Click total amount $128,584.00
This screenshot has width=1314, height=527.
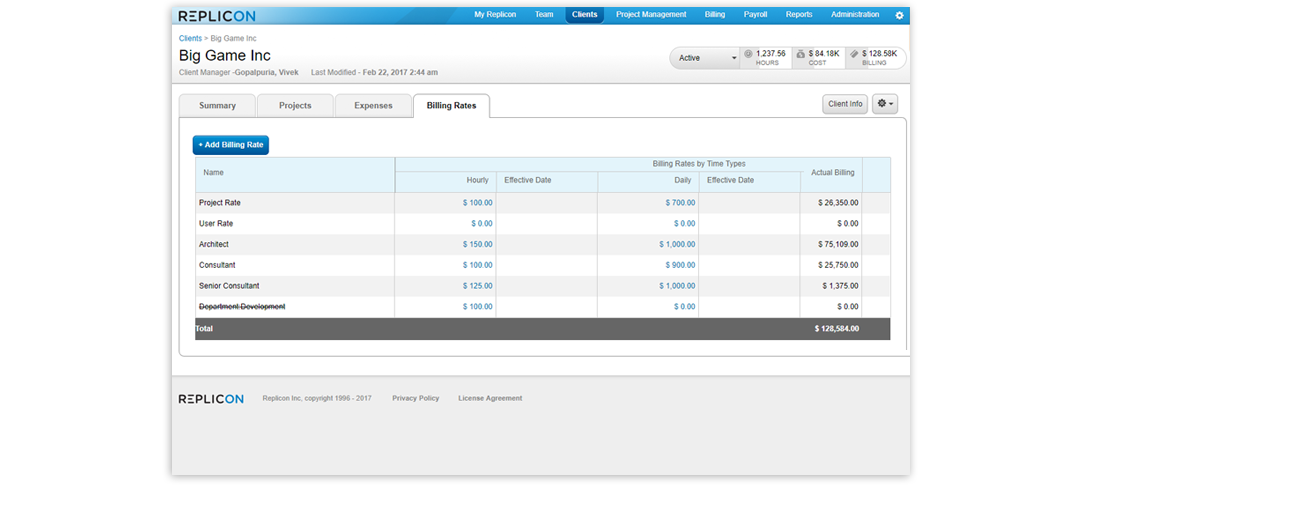click(836, 329)
